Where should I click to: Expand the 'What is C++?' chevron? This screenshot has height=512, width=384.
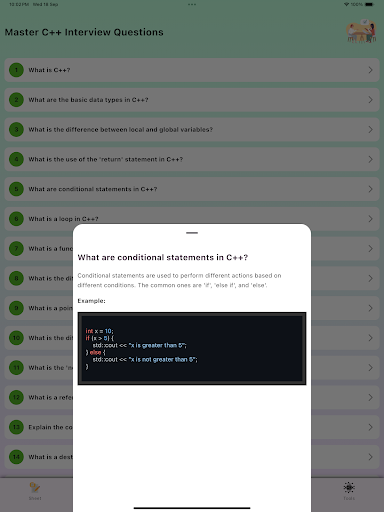pos(370,70)
